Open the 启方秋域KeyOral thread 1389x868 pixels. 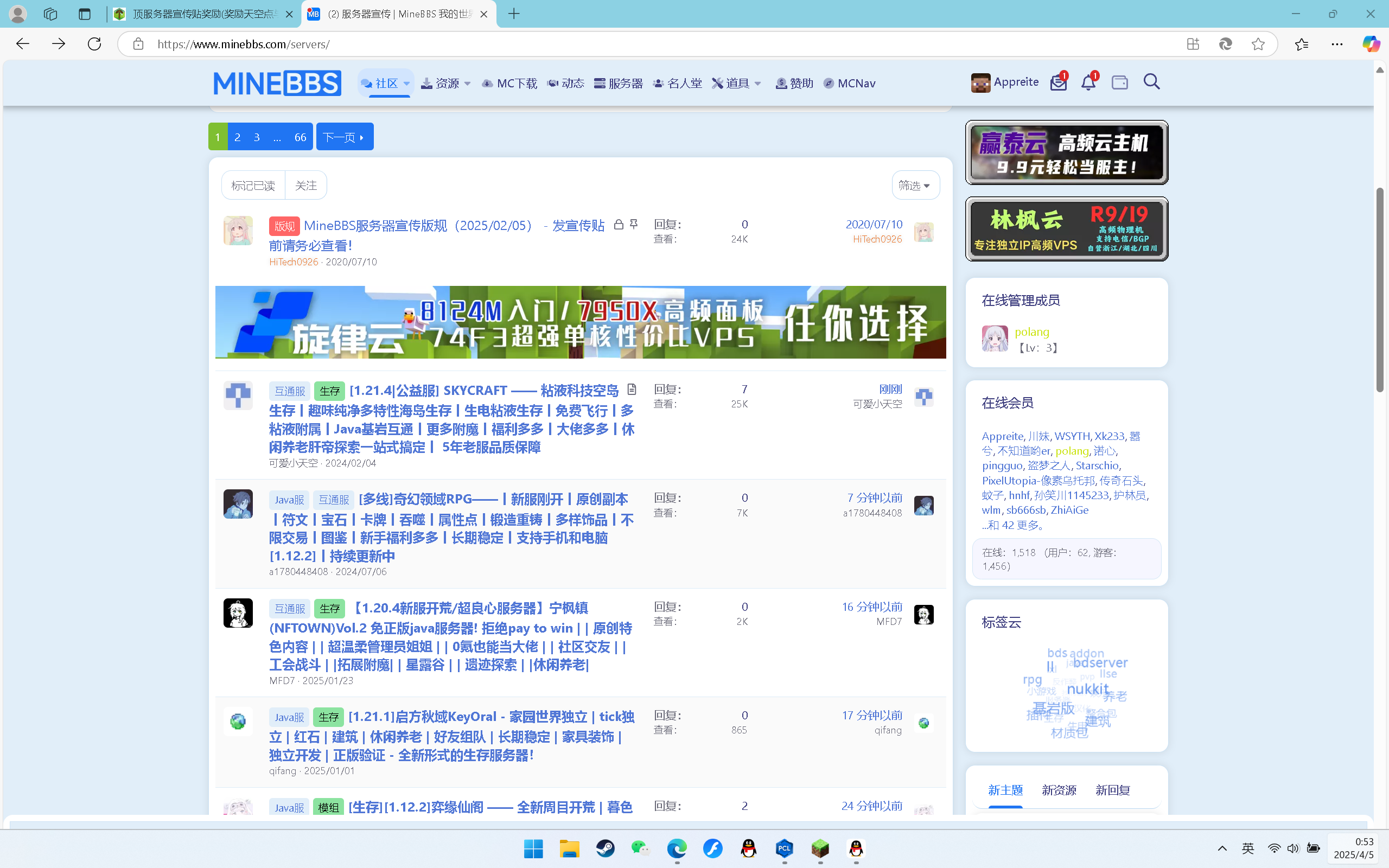point(452,736)
